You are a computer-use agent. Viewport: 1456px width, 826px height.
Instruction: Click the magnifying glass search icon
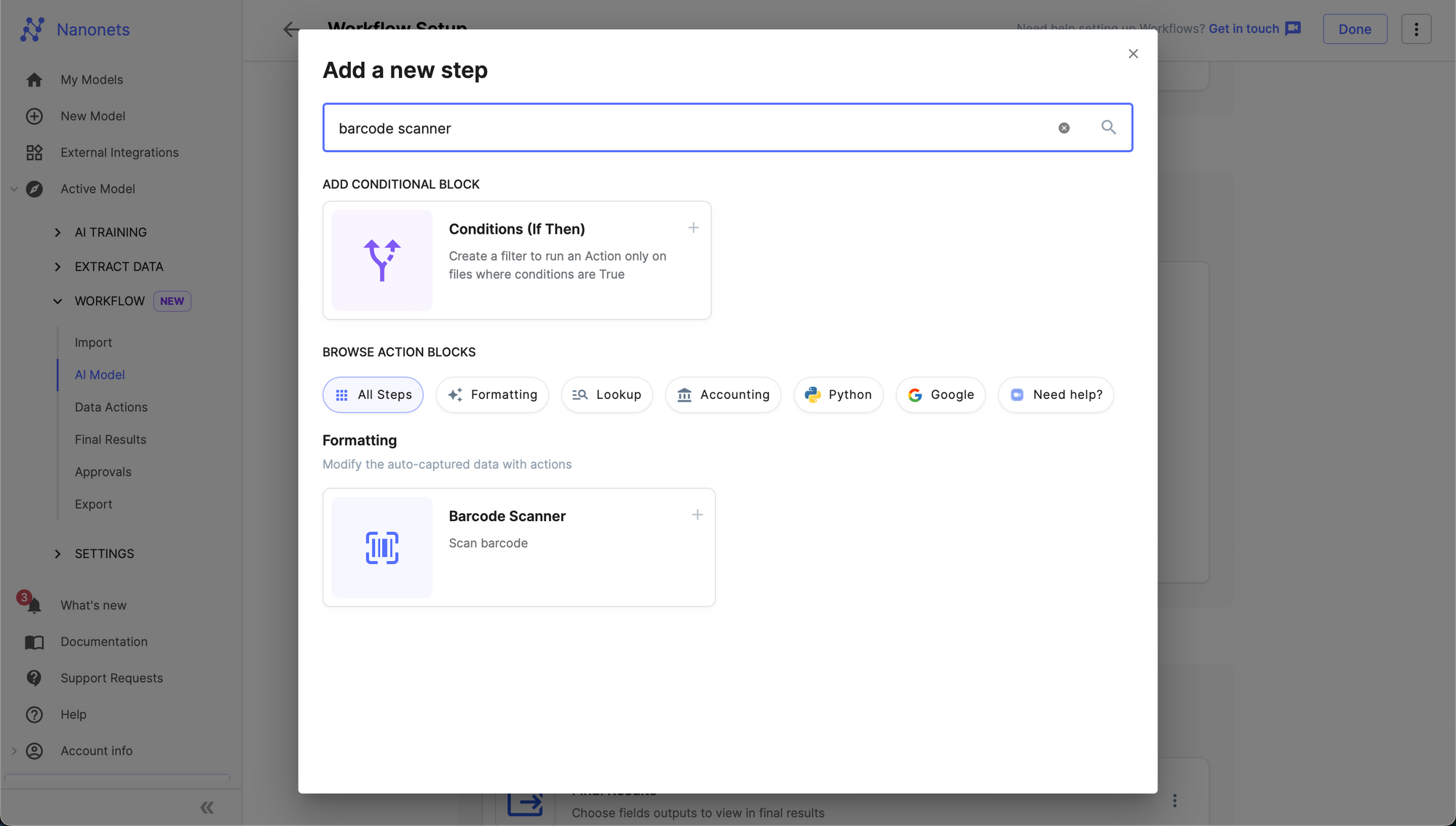[x=1108, y=127]
